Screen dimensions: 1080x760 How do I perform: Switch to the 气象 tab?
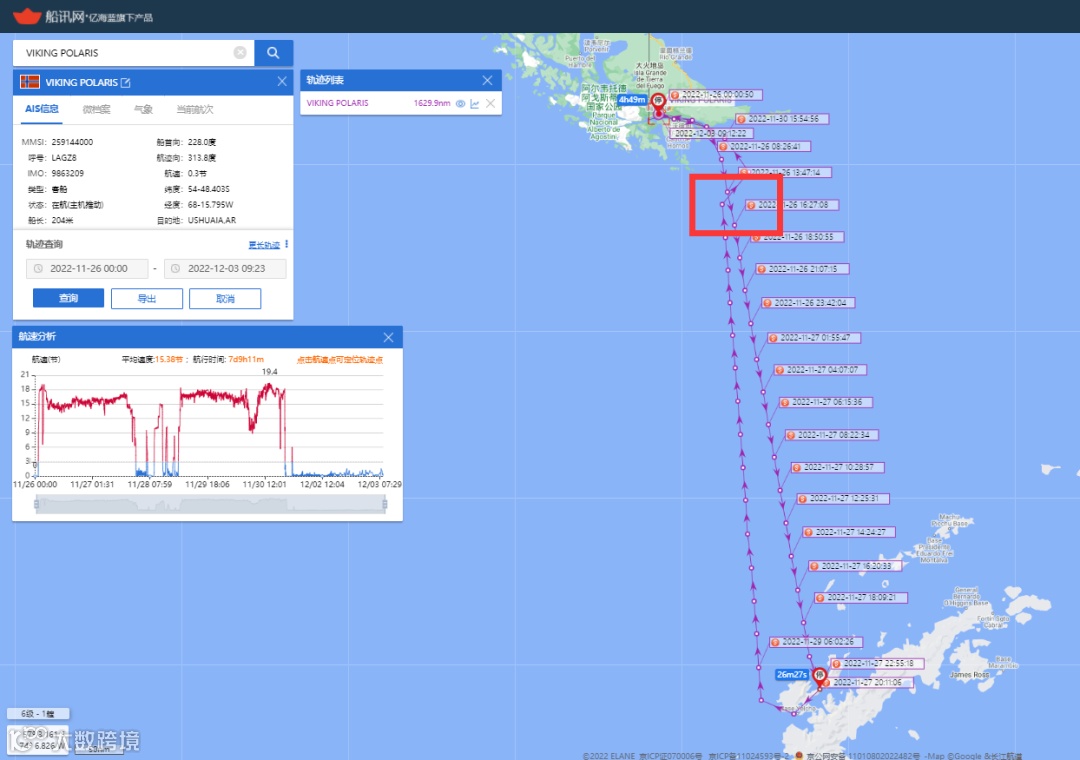pos(143,109)
